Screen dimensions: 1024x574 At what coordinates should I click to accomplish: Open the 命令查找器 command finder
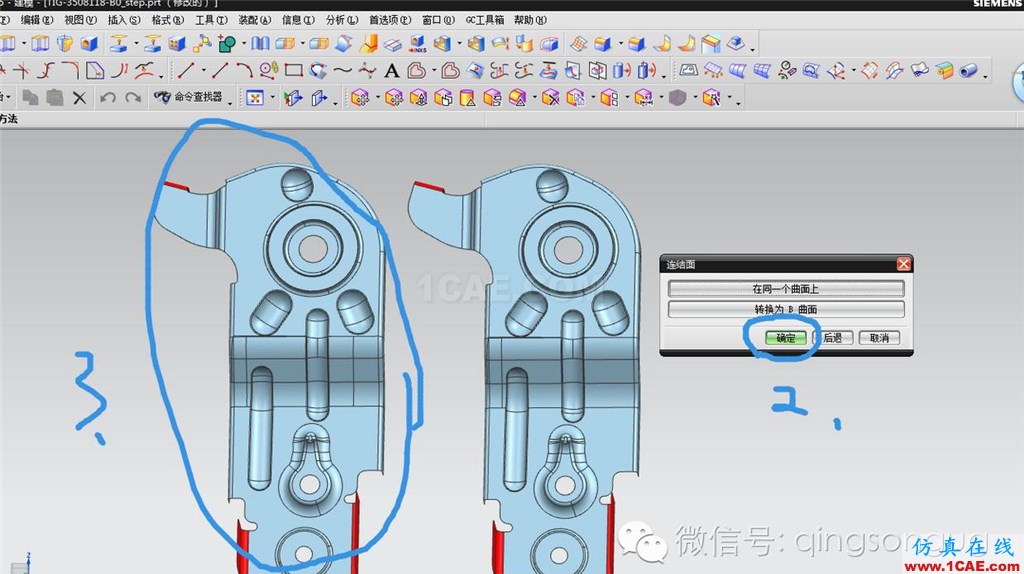coord(188,97)
